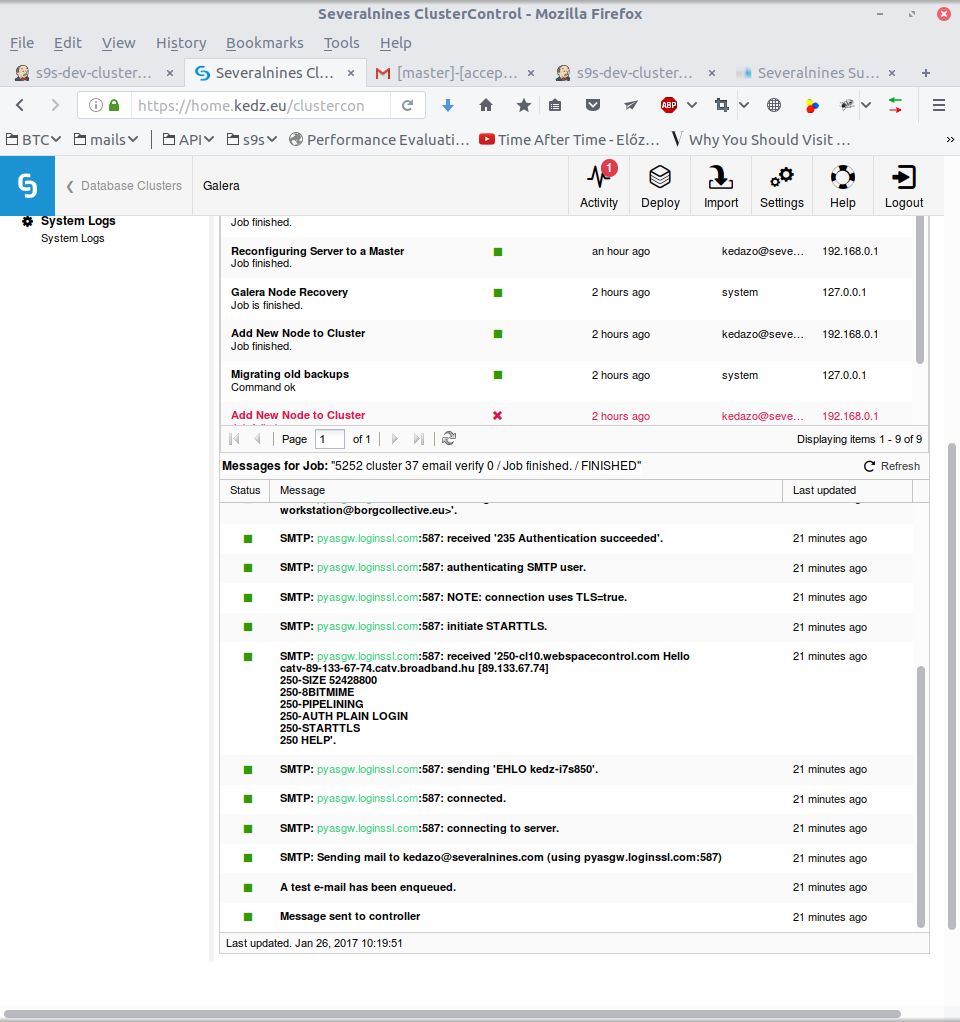Click the Message column header
960x1022 pixels.
coord(526,490)
